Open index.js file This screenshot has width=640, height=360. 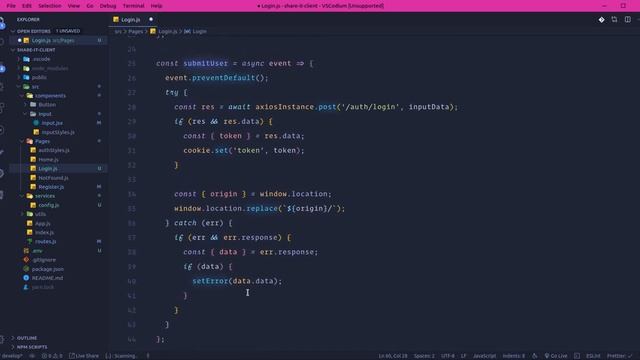(44, 233)
